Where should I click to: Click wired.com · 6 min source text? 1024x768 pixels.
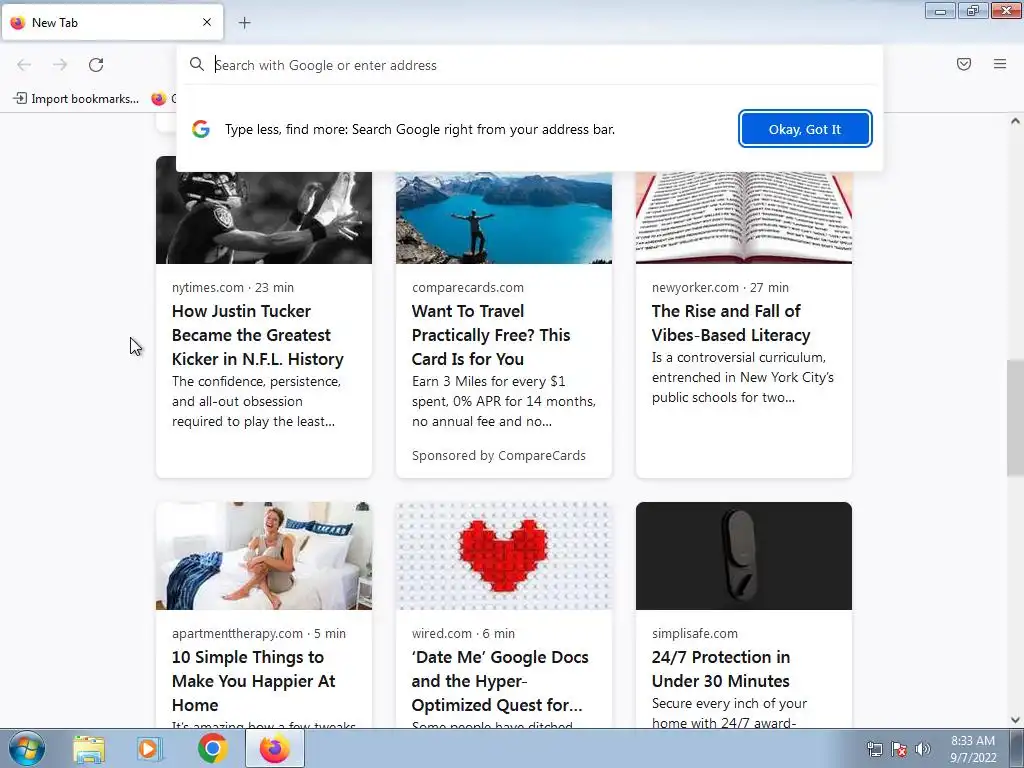pyautogui.click(x=464, y=633)
